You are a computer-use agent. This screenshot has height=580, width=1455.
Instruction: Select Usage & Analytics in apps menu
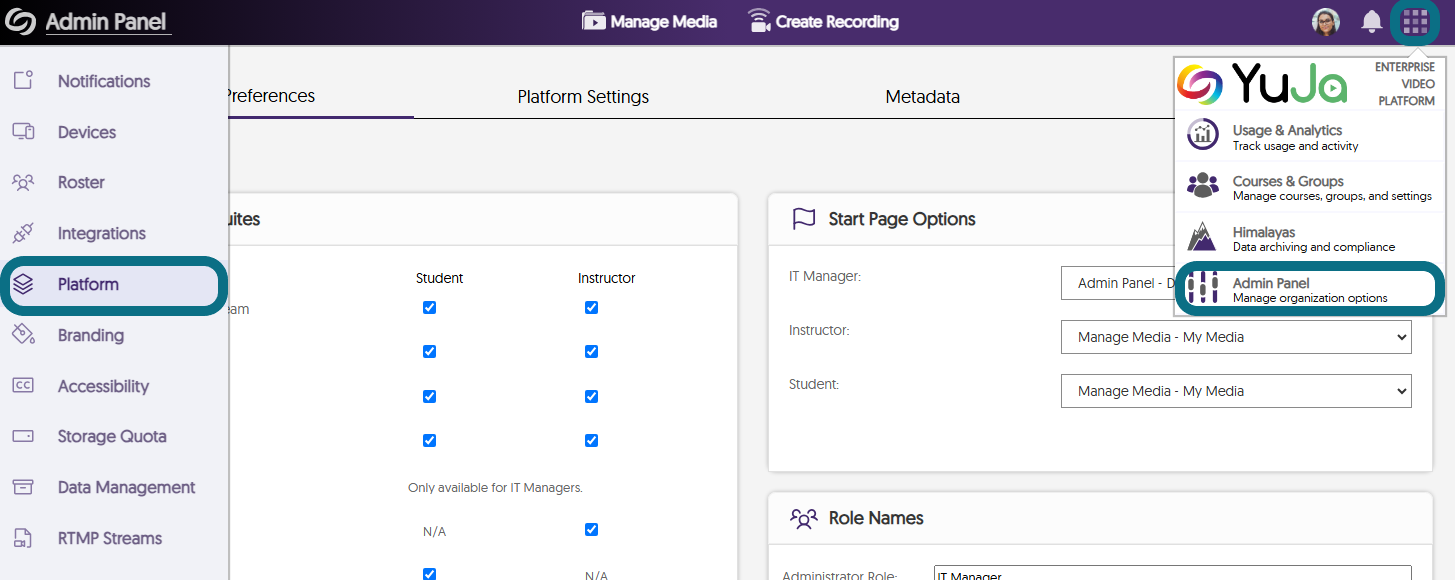[x=1300, y=136]
